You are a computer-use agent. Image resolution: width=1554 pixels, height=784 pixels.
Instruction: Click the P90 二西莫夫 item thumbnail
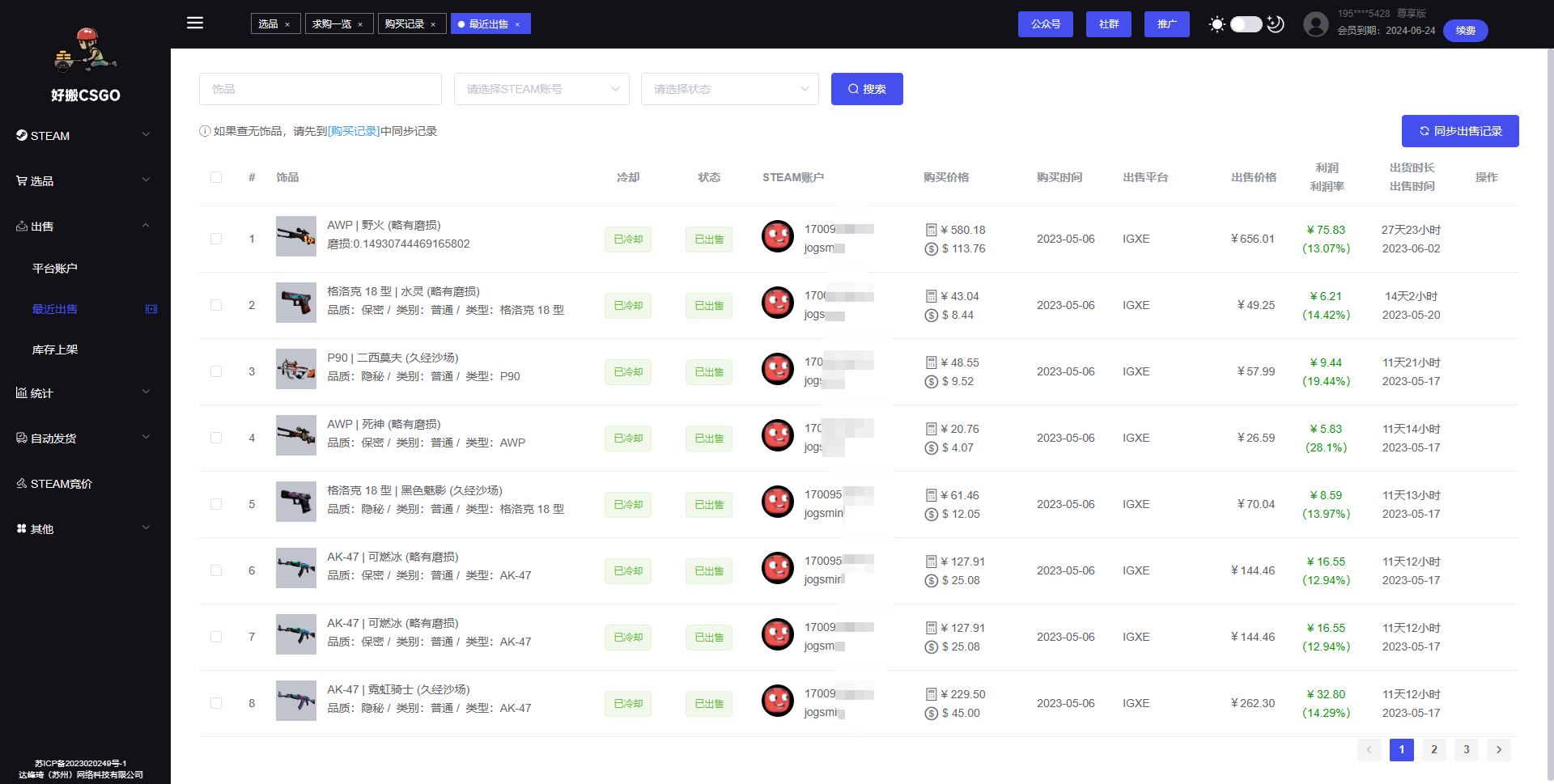coord(296,369)
